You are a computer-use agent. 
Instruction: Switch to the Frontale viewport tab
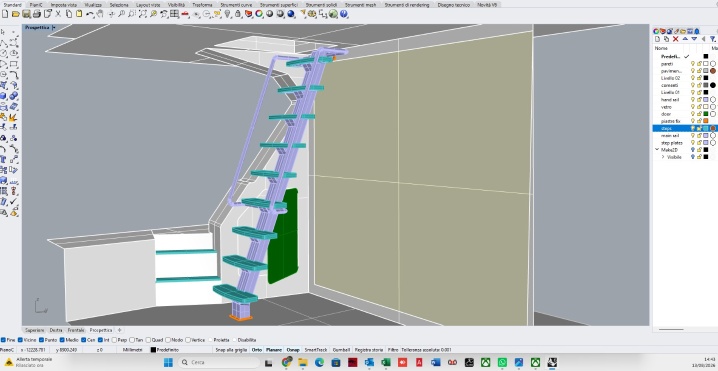(76, 330)
